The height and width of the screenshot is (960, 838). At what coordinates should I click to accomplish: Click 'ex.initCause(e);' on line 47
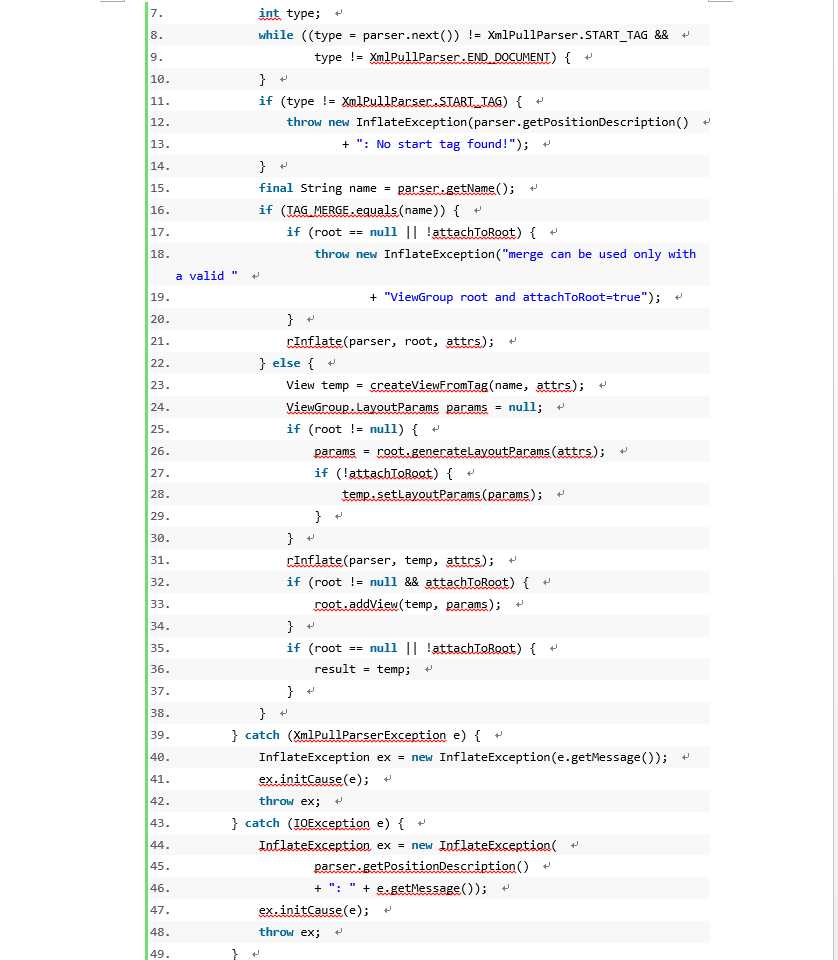pyautogui.click(x=313, y=910)
